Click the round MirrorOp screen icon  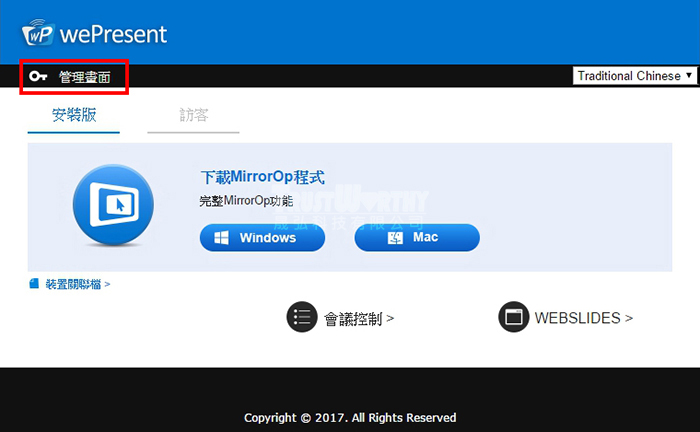(113, 205)
